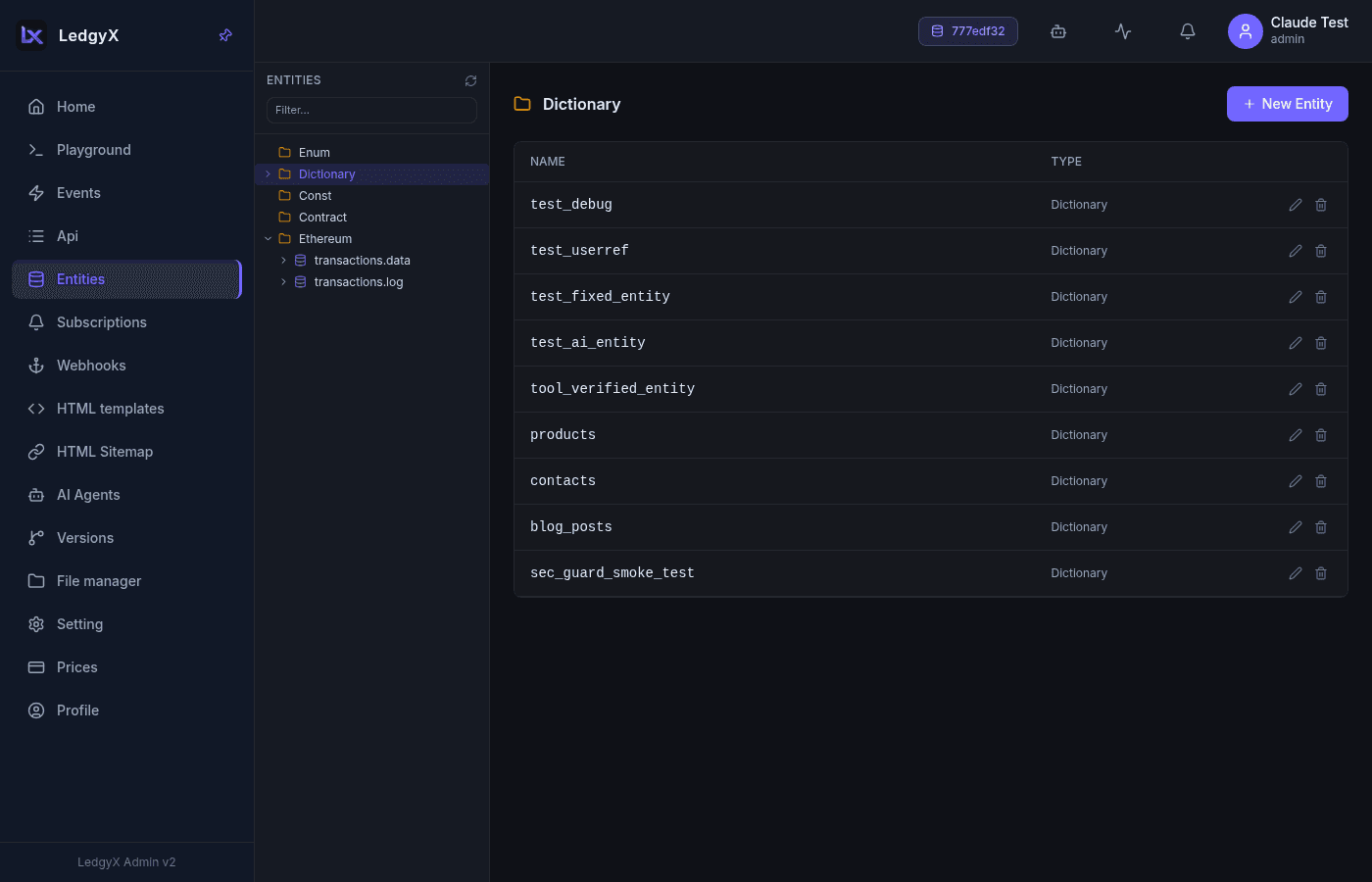Delete the tool_verified_entity row
Image resolution: width=1372 pixels, height=882 pixels.
[x=1321, y=389]
